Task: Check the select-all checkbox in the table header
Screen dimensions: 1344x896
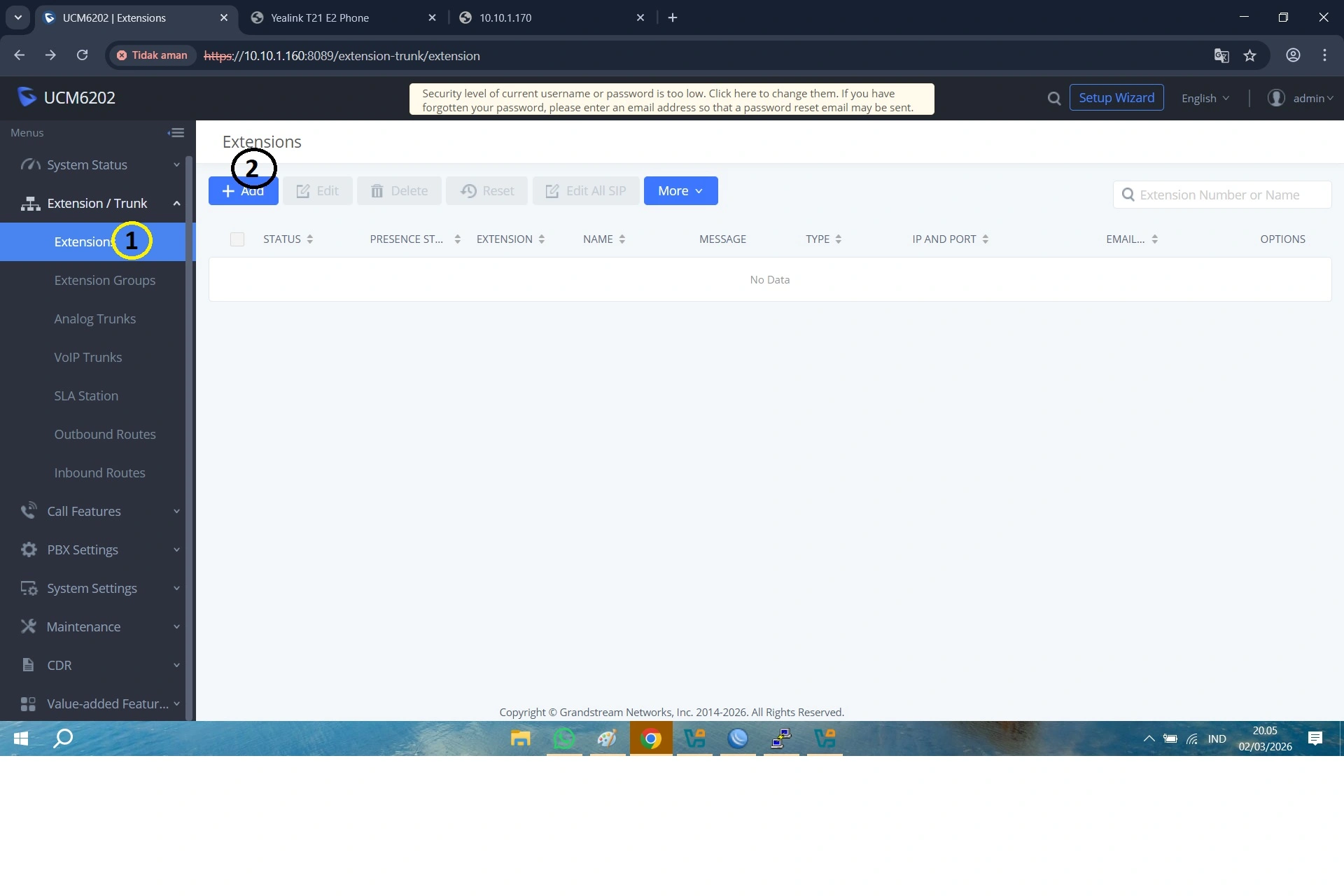Action: [237, 239]
